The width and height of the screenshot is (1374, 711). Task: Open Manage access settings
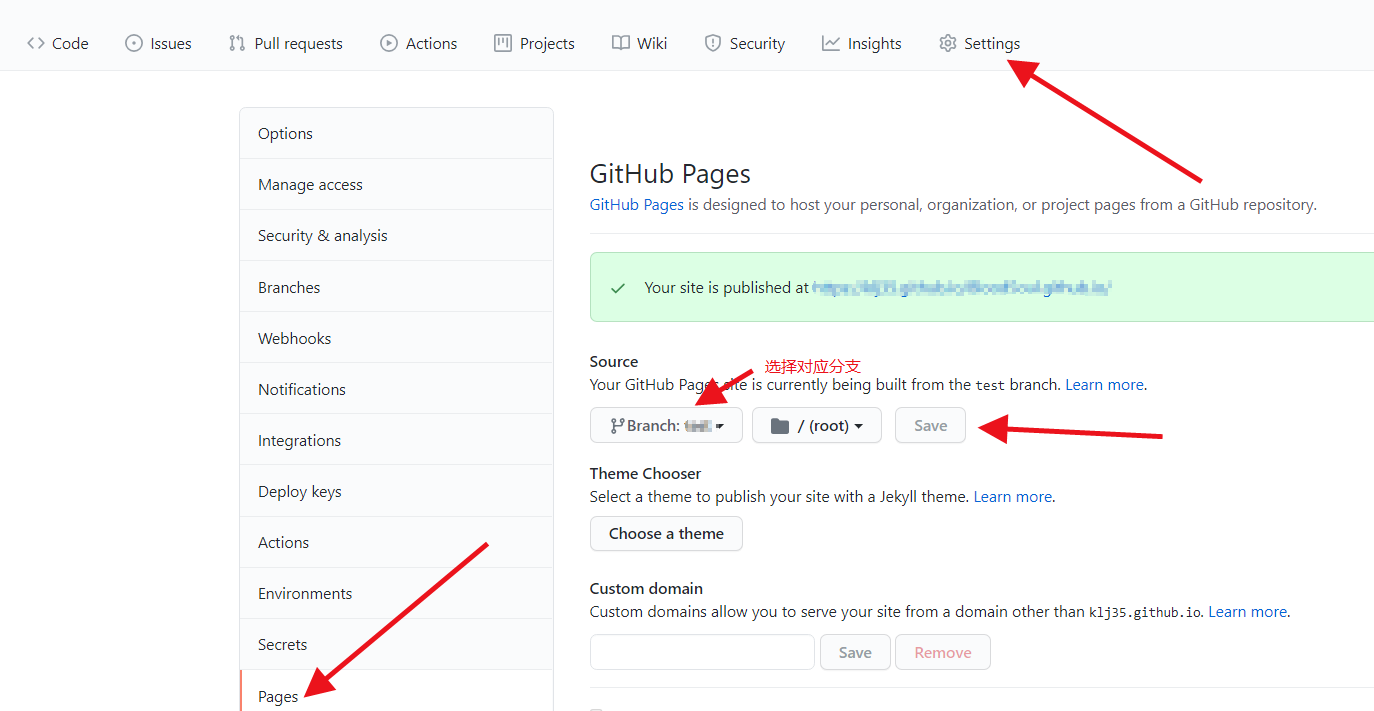pos(396,184)
